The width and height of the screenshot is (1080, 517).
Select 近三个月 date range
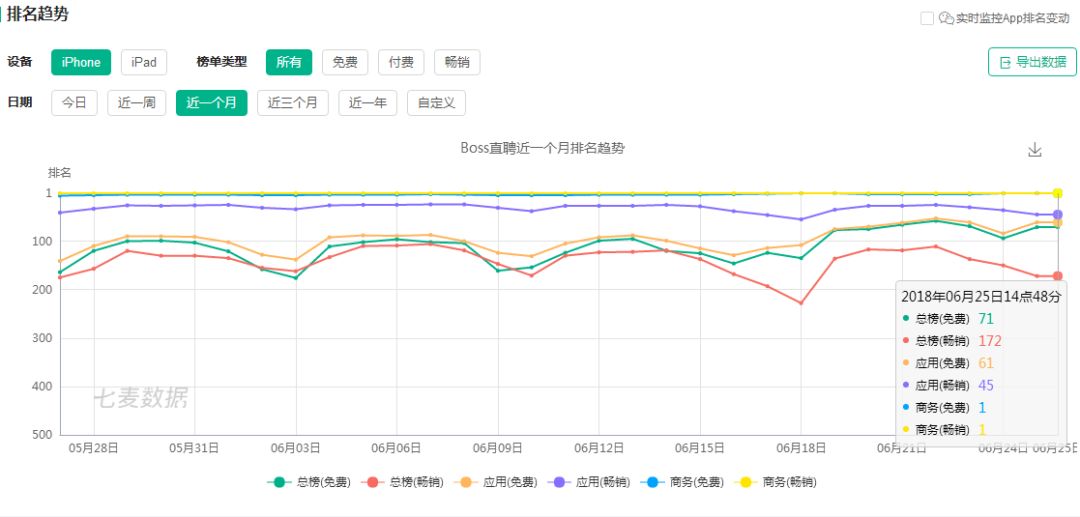(293, 103)
